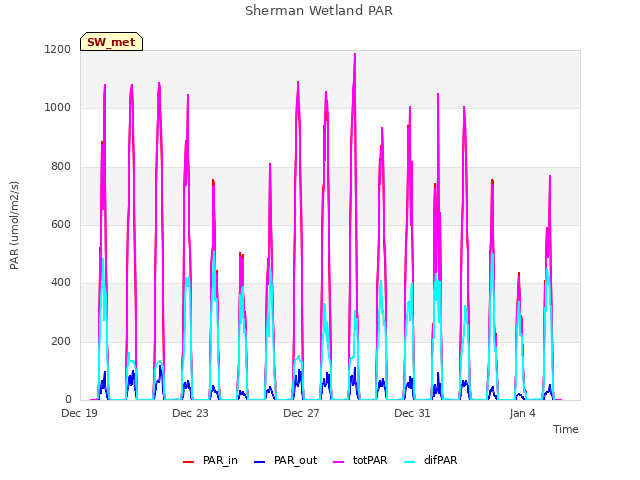Click the 200 y-axis tick label

click(61, 341)
